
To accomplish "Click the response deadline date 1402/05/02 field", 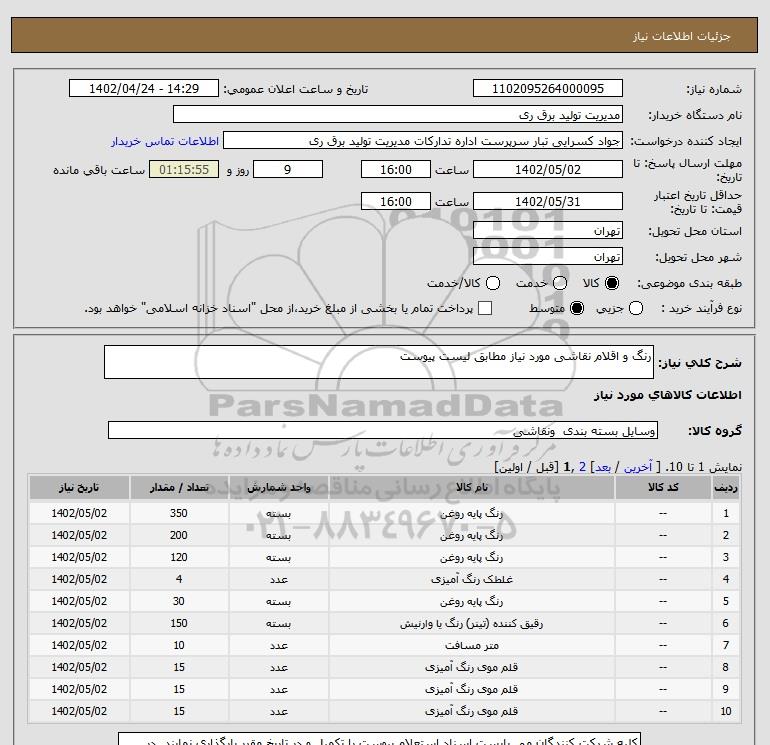I will [x=548, y=169].
